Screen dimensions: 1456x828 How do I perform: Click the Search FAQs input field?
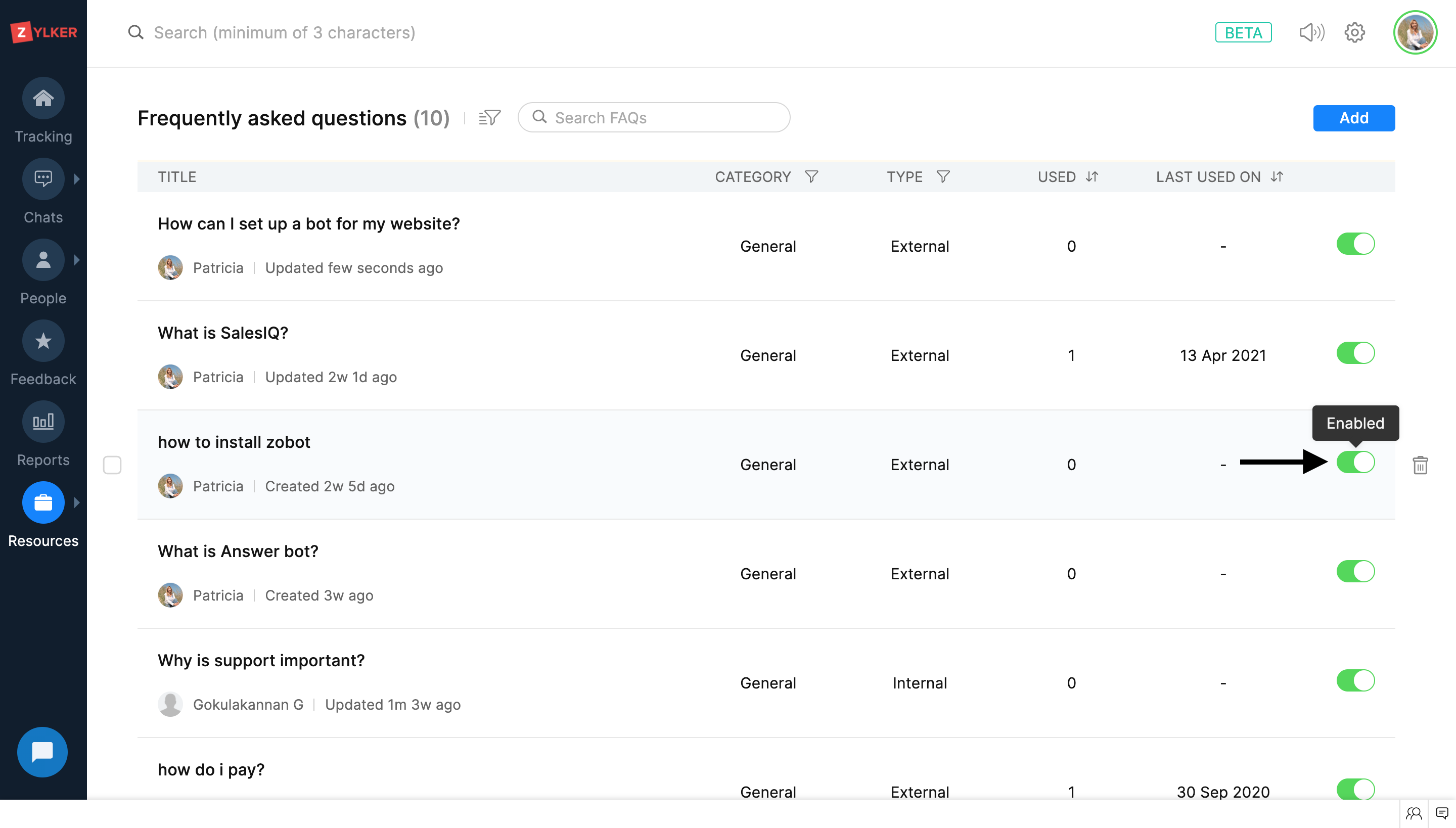tap(654, 118)
